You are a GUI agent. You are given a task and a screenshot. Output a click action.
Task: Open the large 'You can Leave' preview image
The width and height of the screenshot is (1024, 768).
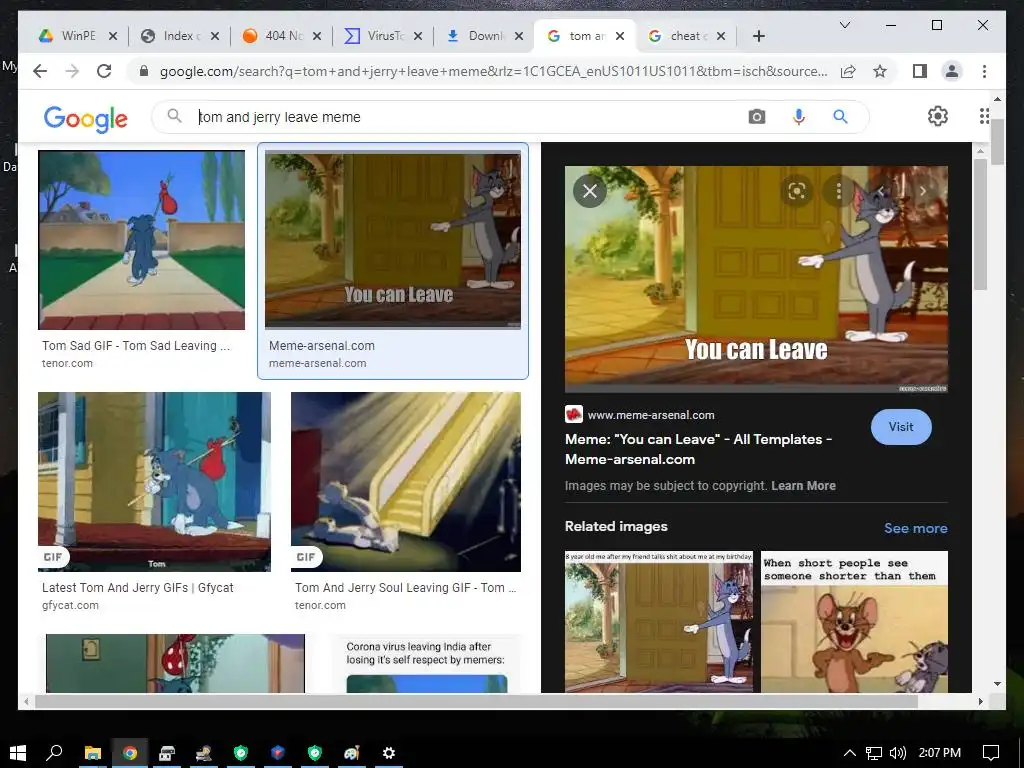click(x=756, y=280)
